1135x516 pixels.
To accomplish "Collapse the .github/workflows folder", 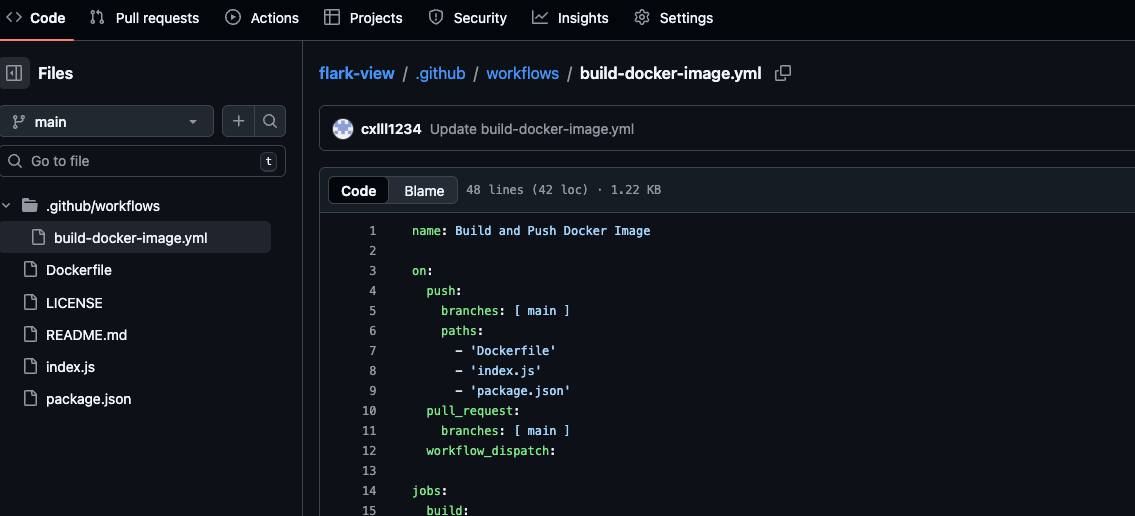I will pyautogui.click(x=8, y=206).
